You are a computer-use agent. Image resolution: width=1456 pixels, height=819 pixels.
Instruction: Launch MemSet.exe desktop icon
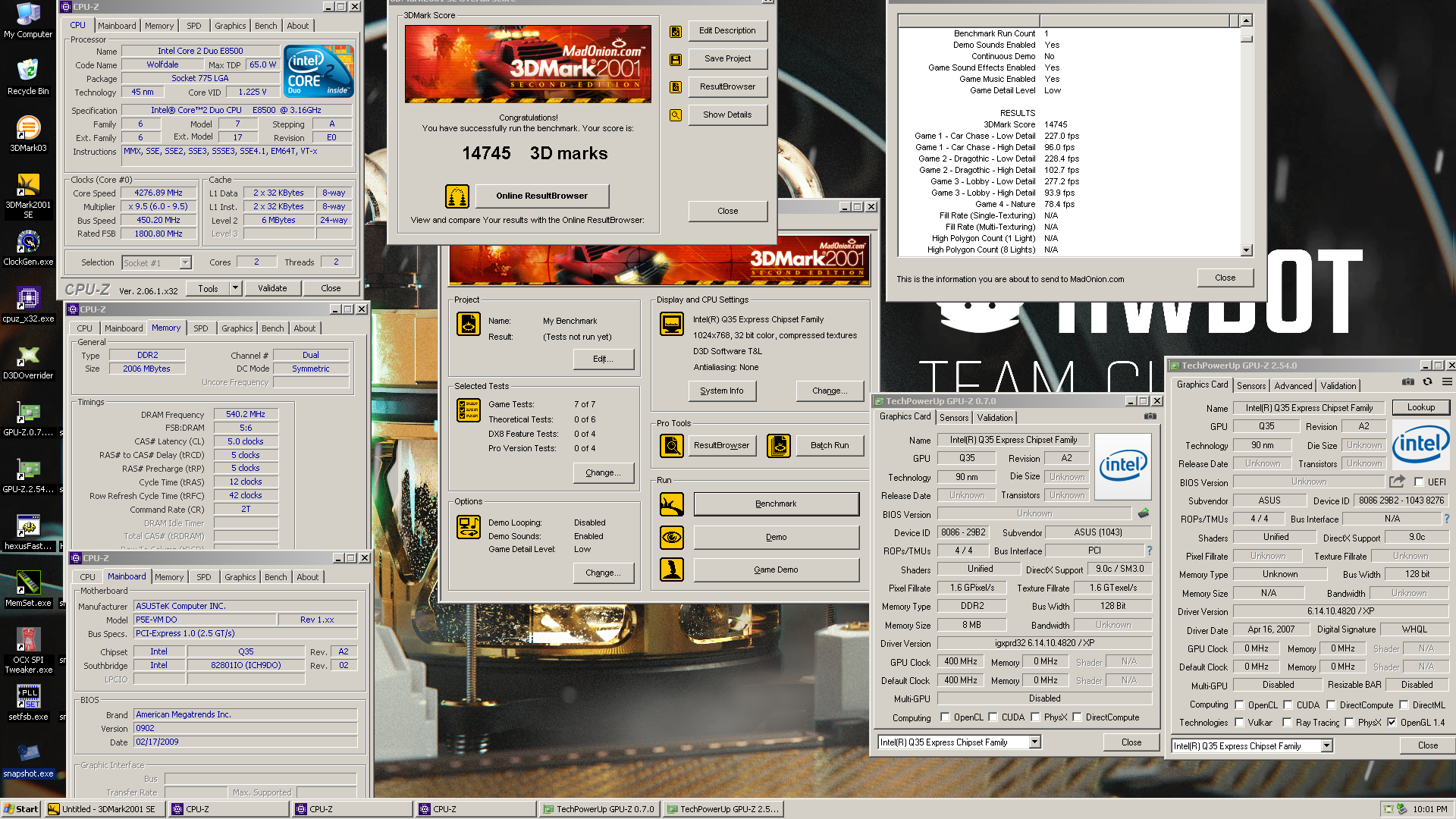click(x=28, y=589)
